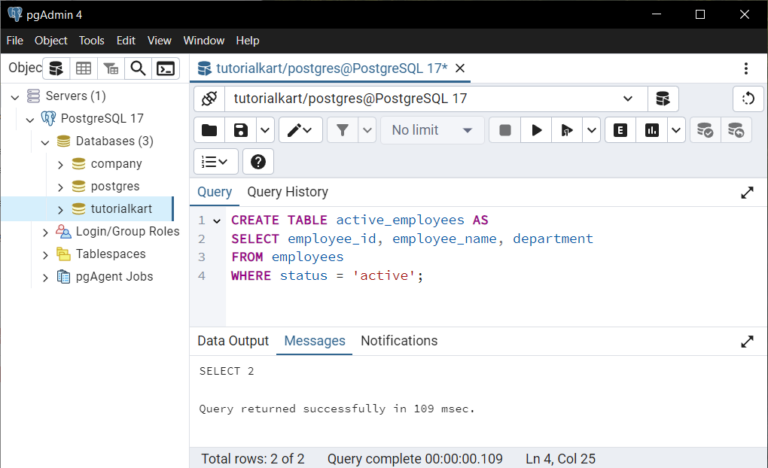
Task: Click the Help question mark icon
Action: pos(258,161)
